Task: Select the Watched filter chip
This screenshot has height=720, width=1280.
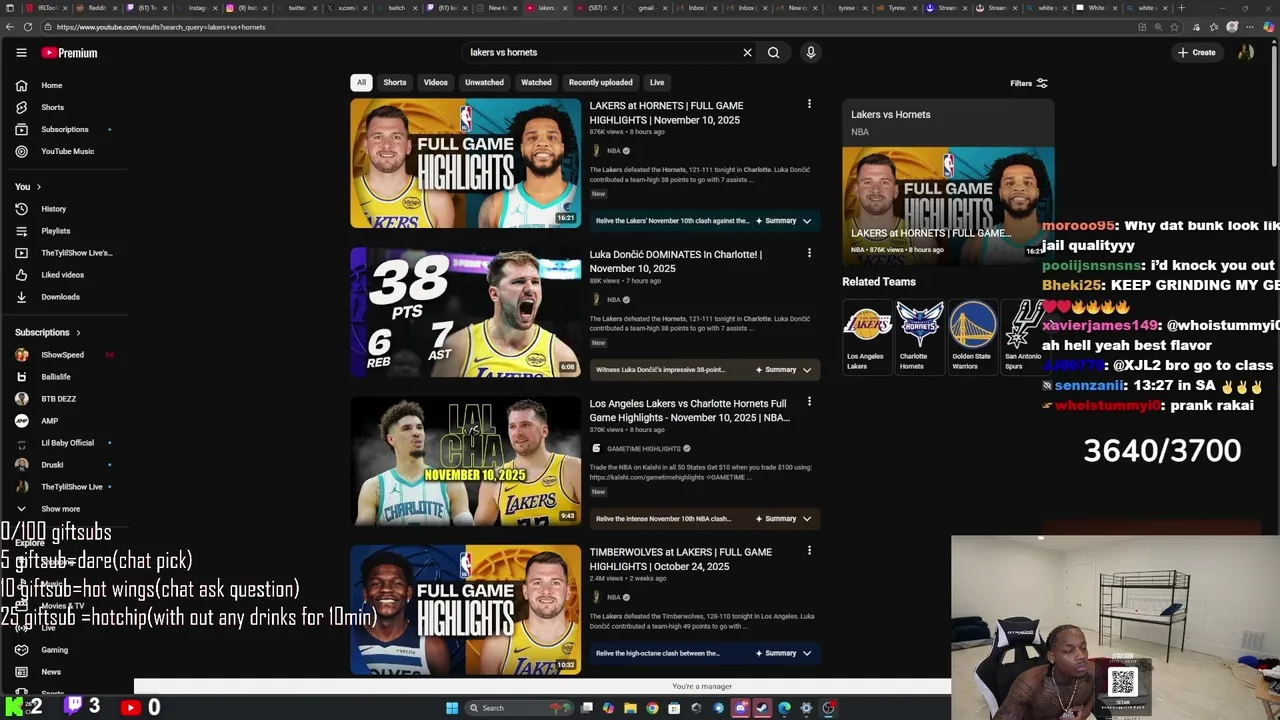Action: point(536,83)
